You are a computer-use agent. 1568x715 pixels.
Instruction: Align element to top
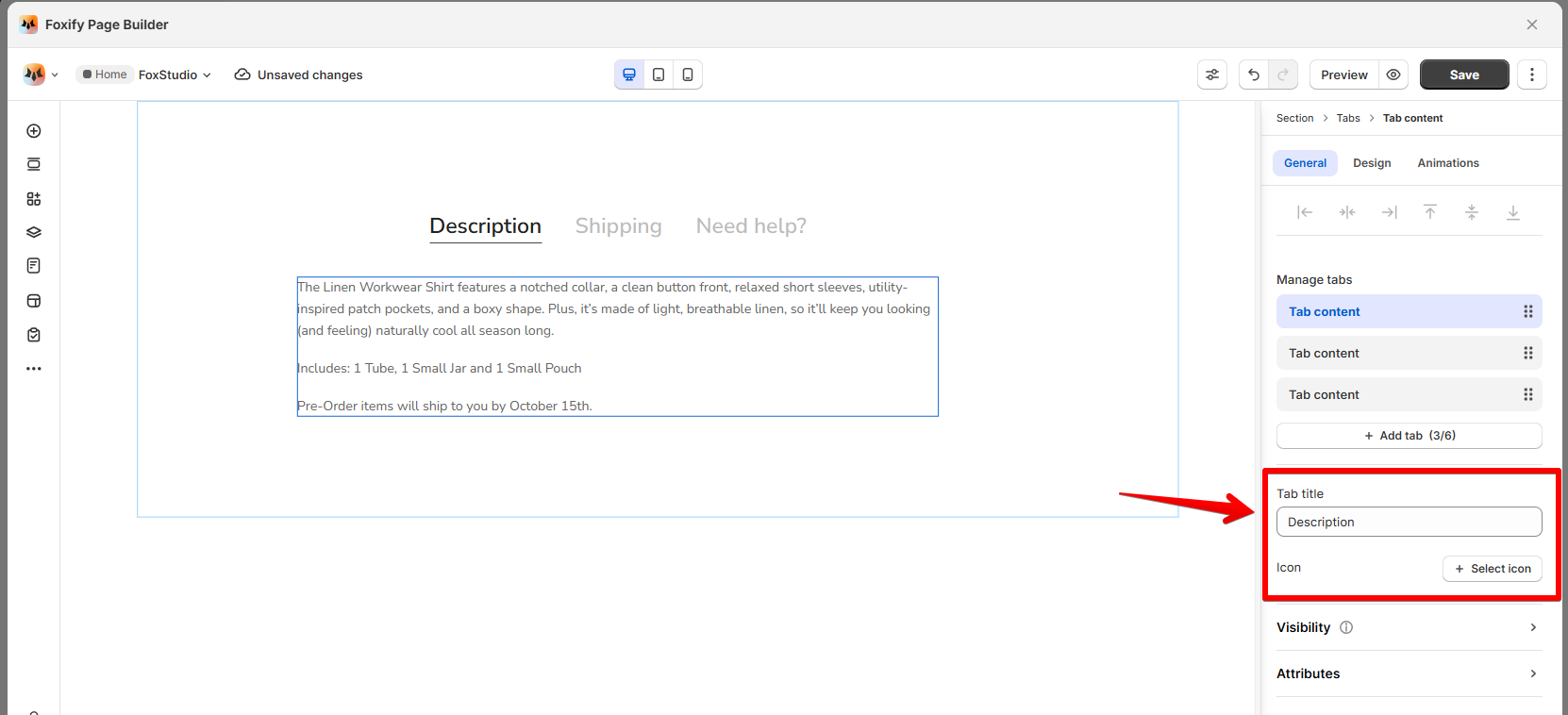coord(1430,212)
